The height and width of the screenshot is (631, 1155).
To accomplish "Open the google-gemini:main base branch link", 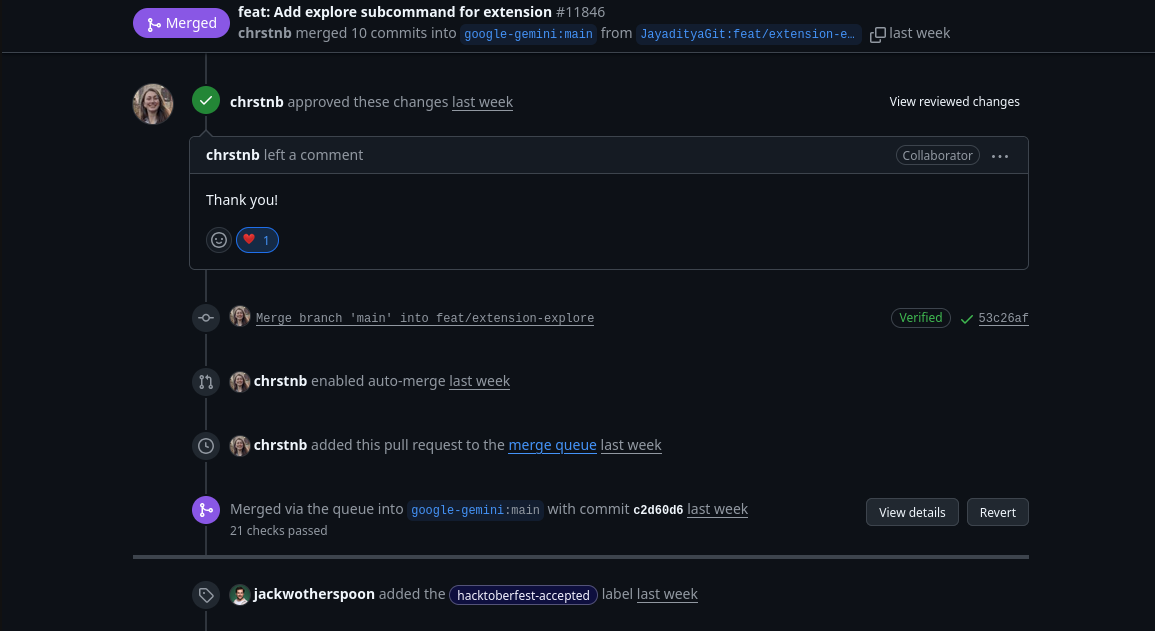I will 528,34.
